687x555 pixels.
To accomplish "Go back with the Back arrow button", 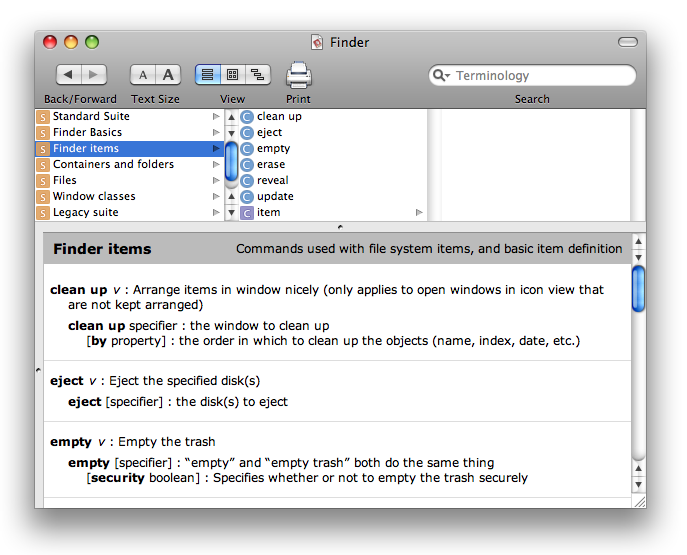I will [x=68, y=74].
